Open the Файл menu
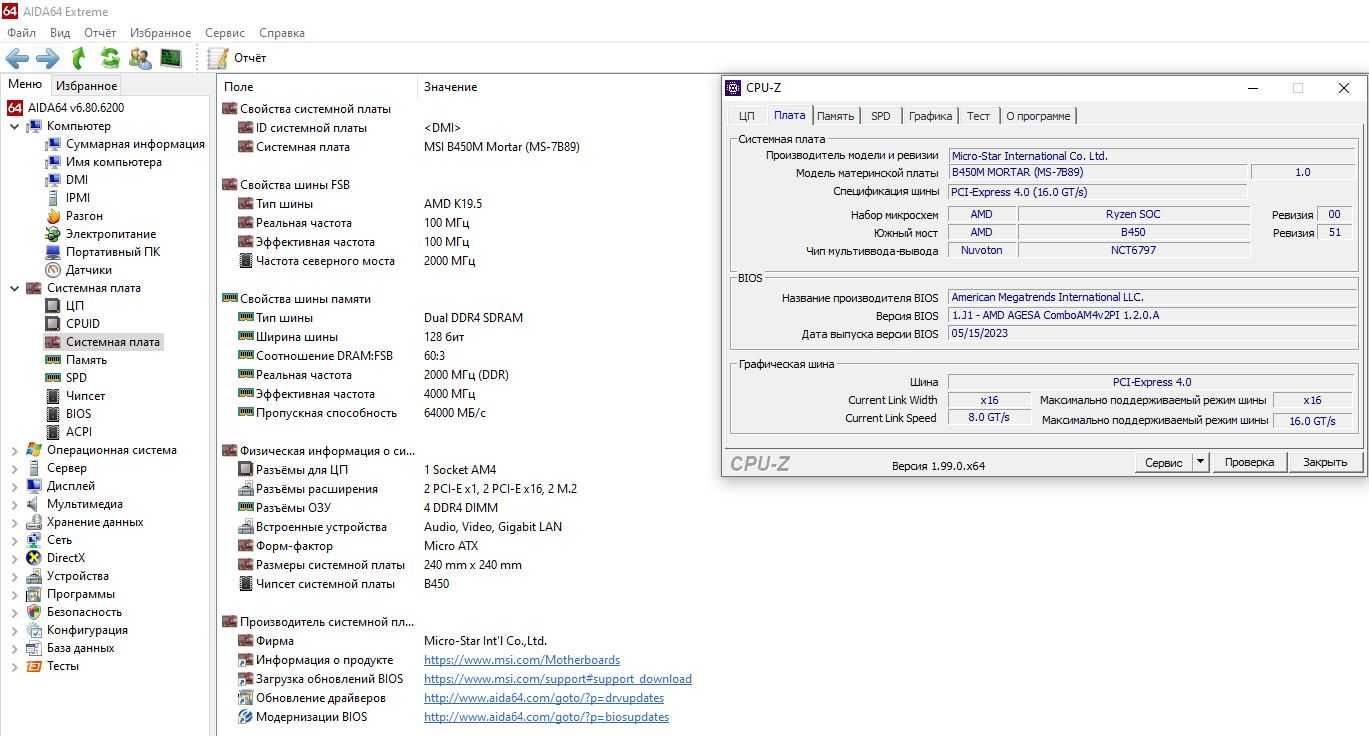1369x736 pixels. [x=21, y=33]
